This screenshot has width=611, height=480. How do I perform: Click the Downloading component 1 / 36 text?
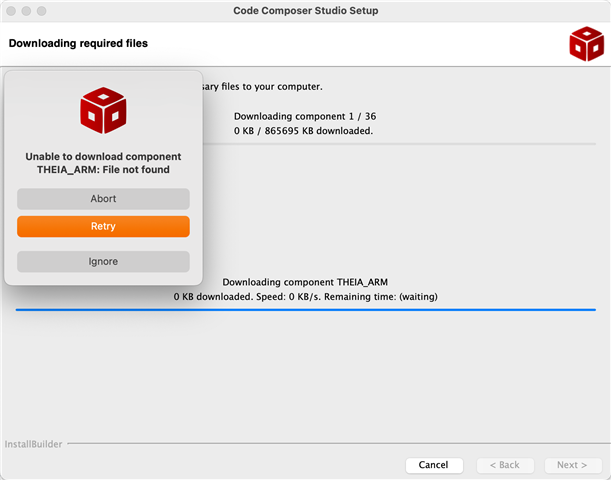pyautogui.click(x=305, y=116)
